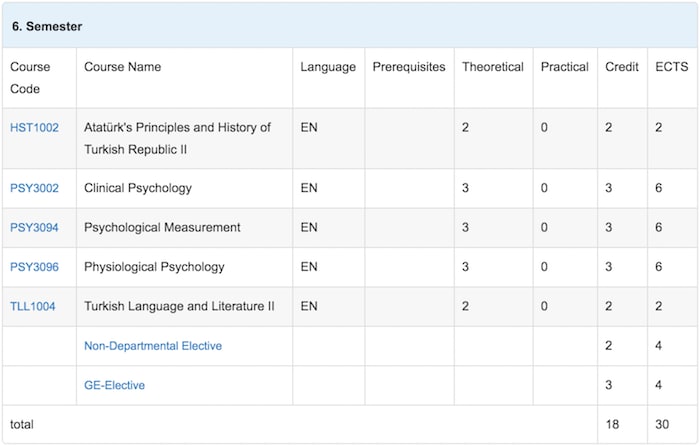Click the Clinical Psychology course name

click(x=138, y=188)
